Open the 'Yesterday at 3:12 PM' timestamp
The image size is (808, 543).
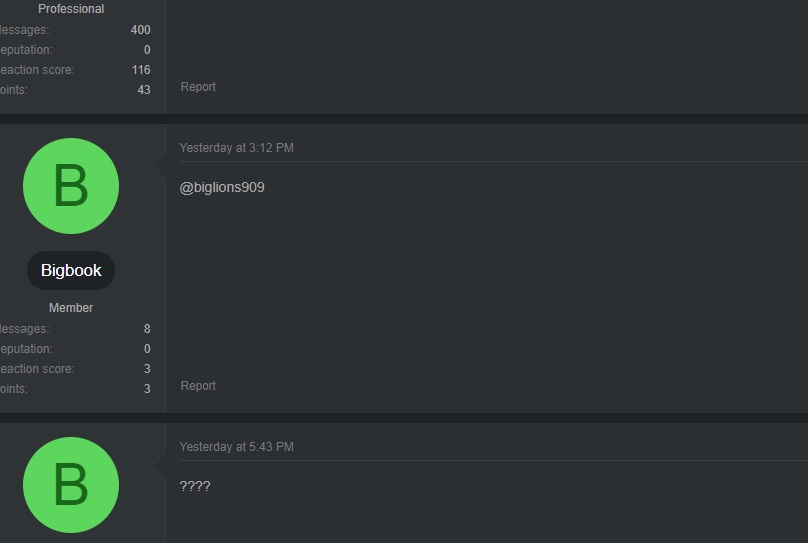coord(236,148)
